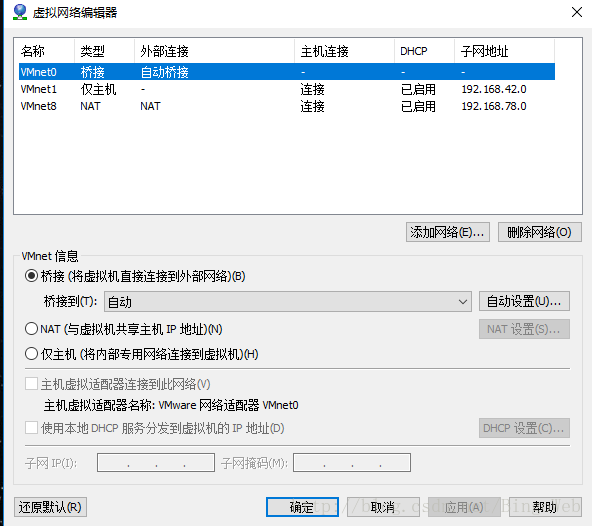Click the 添加网络(E)... button
This screenshot has width=592, height=526.
coord(448,232)
